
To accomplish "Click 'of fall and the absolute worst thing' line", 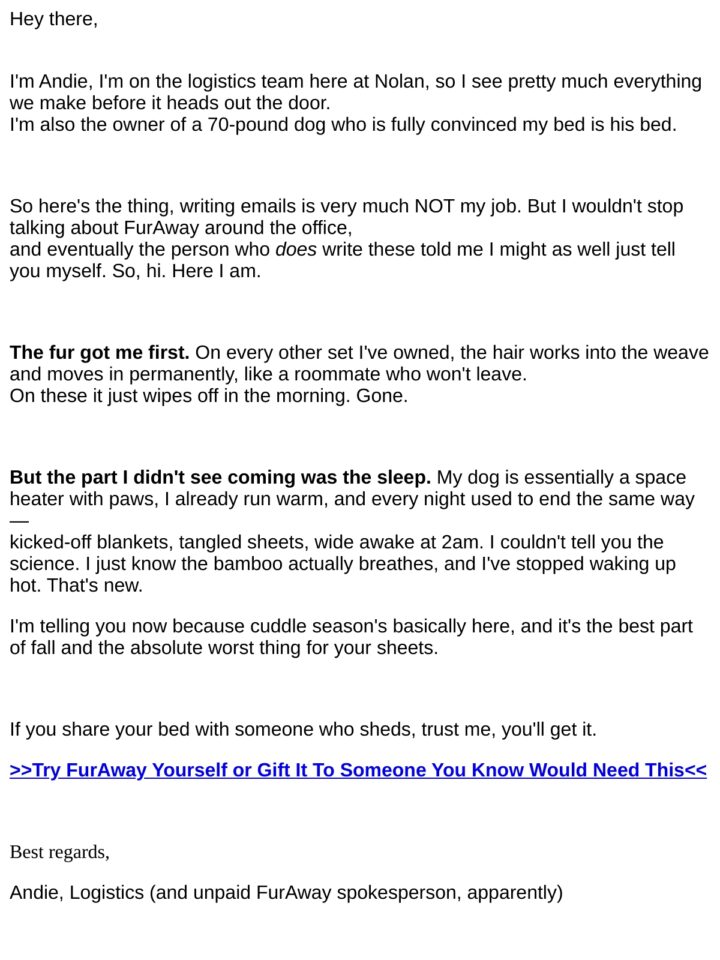I will pyautogui.click(x=223, y=648).
